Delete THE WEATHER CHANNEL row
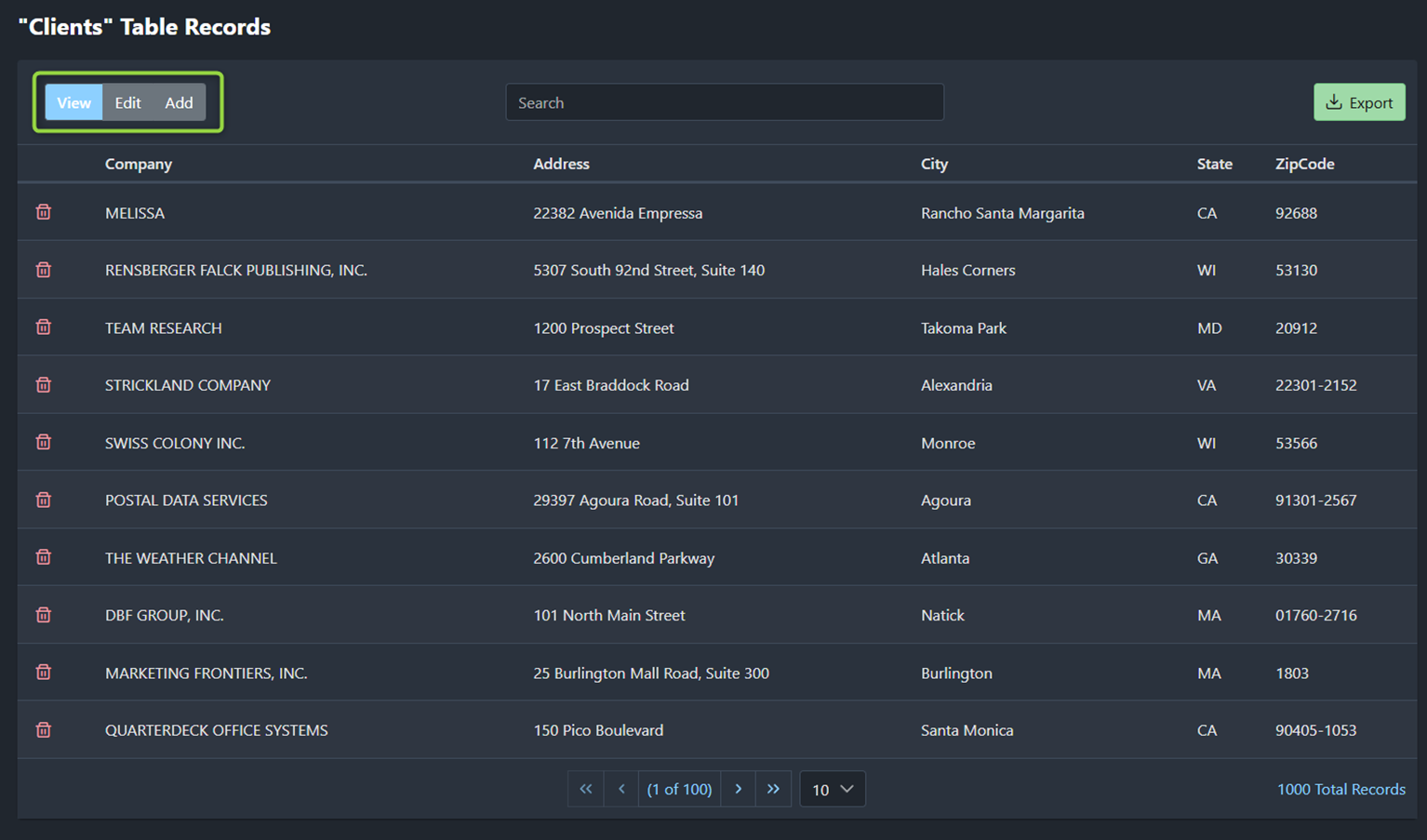The image size is (1427, 840). pyautogui.click(x=43, y=556)
